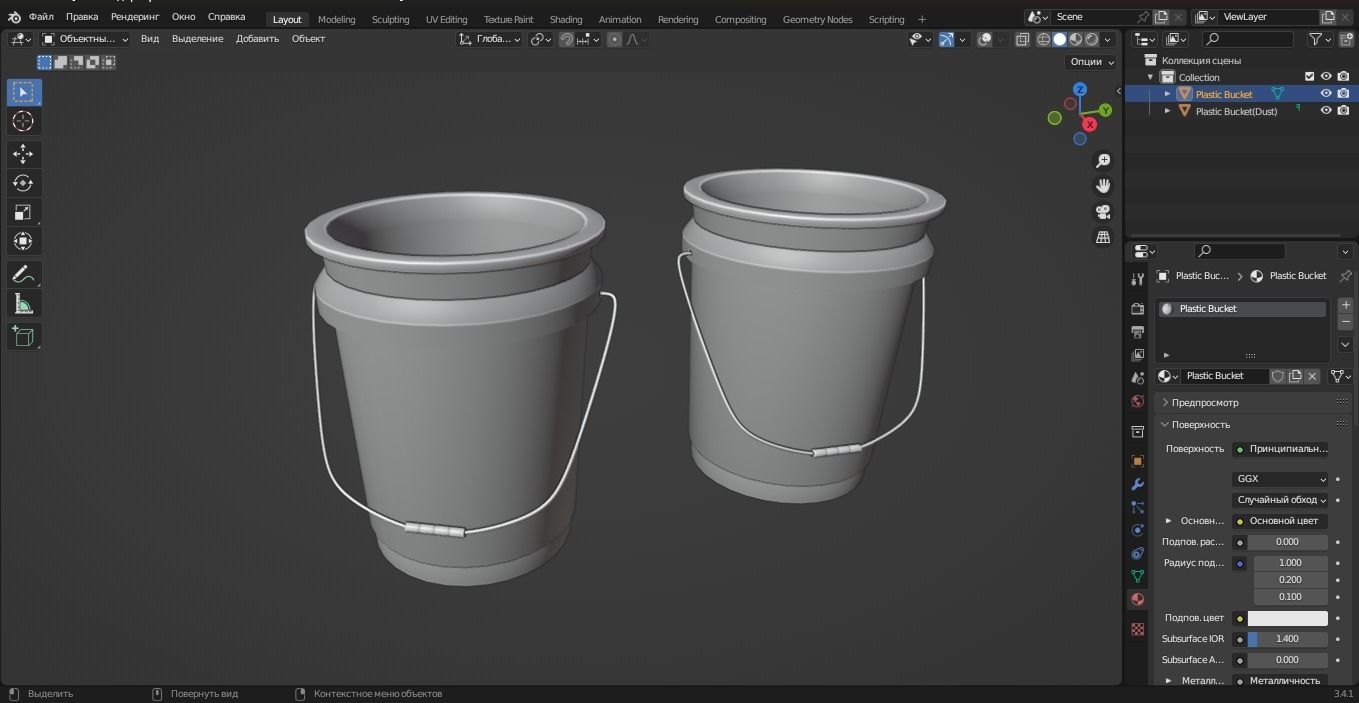Open the Physics properties tab
This screenshot has height=703, width=1359.
click(x=1137, y=530)
